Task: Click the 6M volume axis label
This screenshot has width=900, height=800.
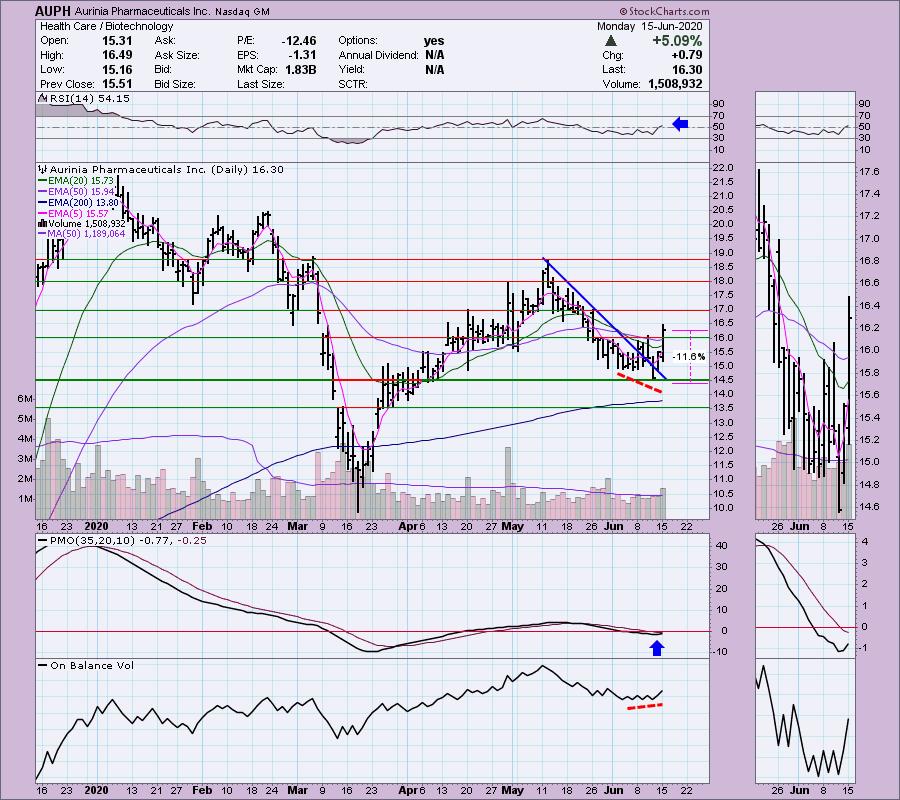Action: pyautogui.click(x=25, y=398)
